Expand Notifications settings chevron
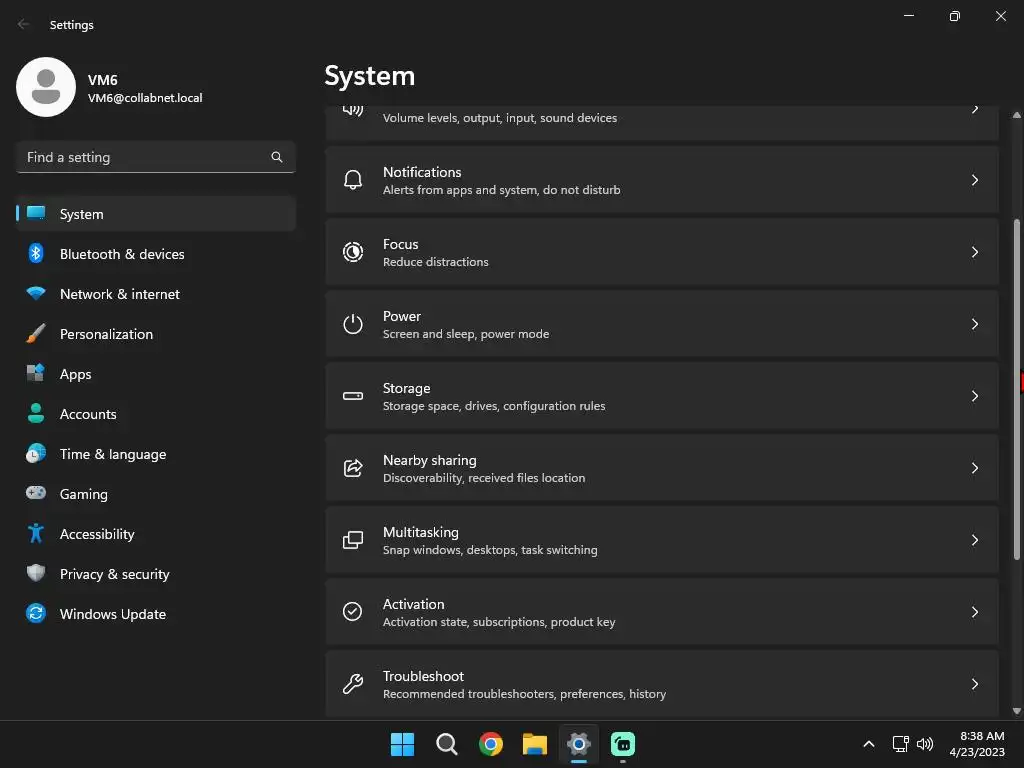 coord(975,180)
